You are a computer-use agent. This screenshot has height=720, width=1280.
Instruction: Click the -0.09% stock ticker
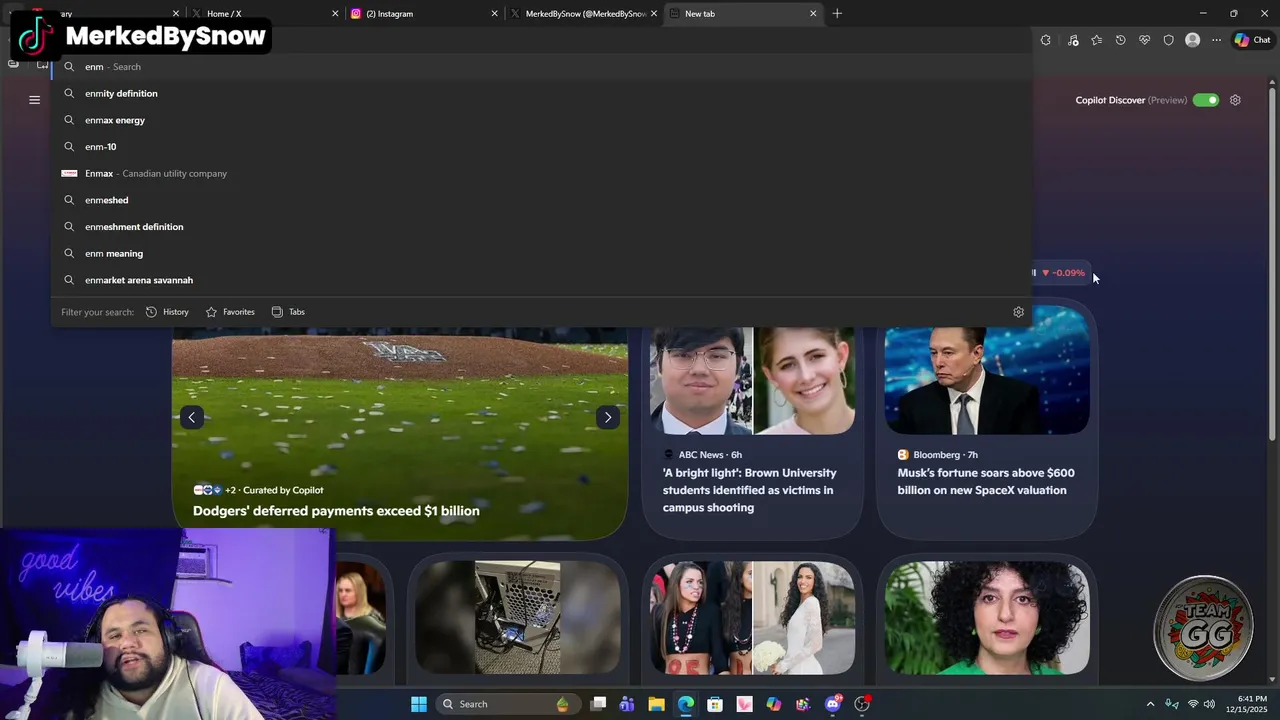(x=1063, y=273)
